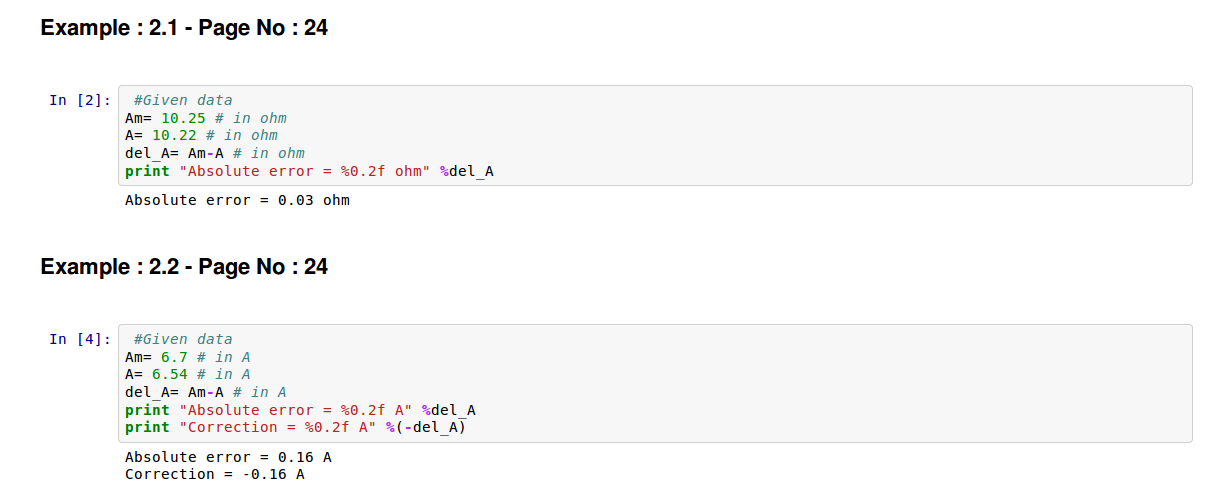The image size is (1227, 500).
Task: Click the output "Absolute error = 0.03 ohm"
Action: (x=237, y=200)
